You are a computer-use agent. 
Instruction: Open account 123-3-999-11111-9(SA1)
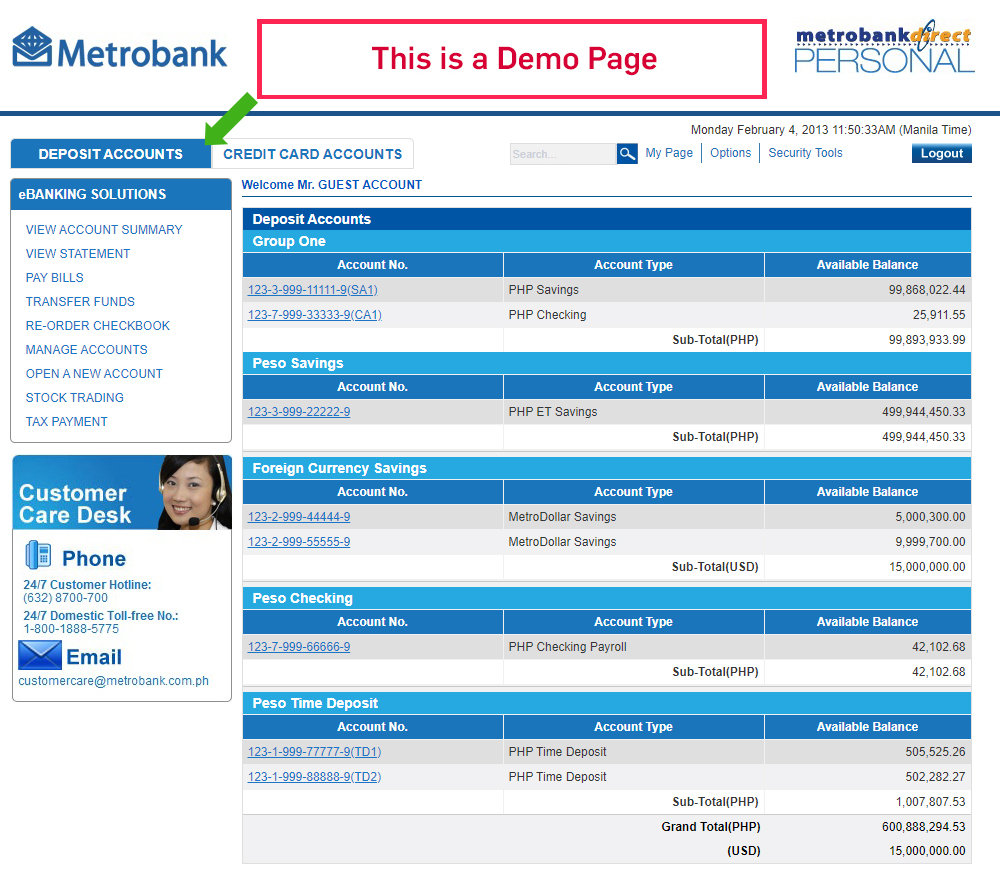312,290
